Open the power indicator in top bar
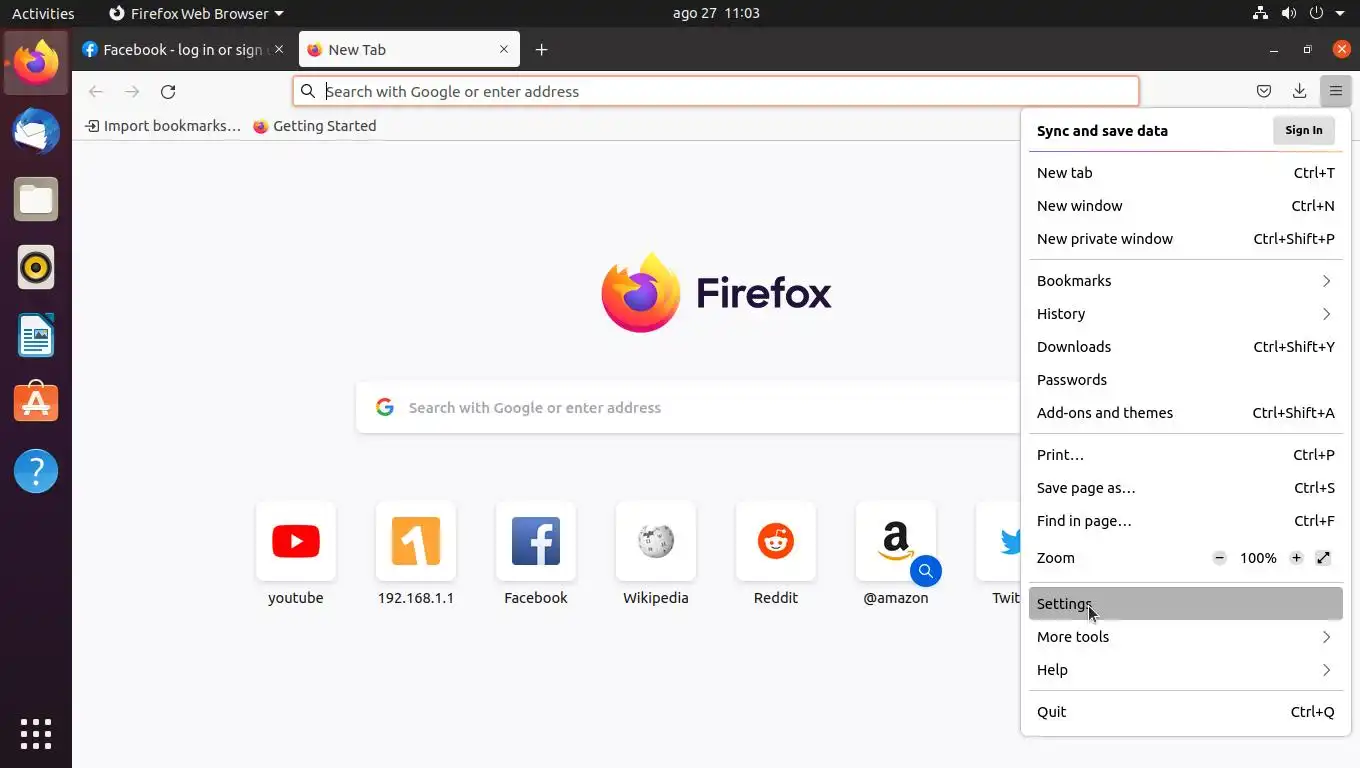Image resolution: width=1360 pixels, height=768 pixels. [x=1316, y=13]
